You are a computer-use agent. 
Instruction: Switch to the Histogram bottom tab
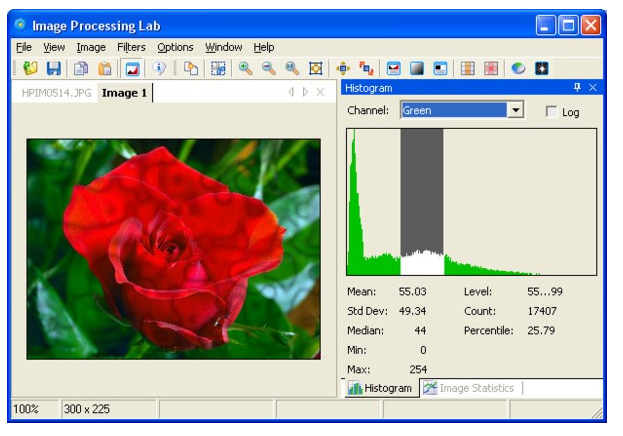[380, 388]
